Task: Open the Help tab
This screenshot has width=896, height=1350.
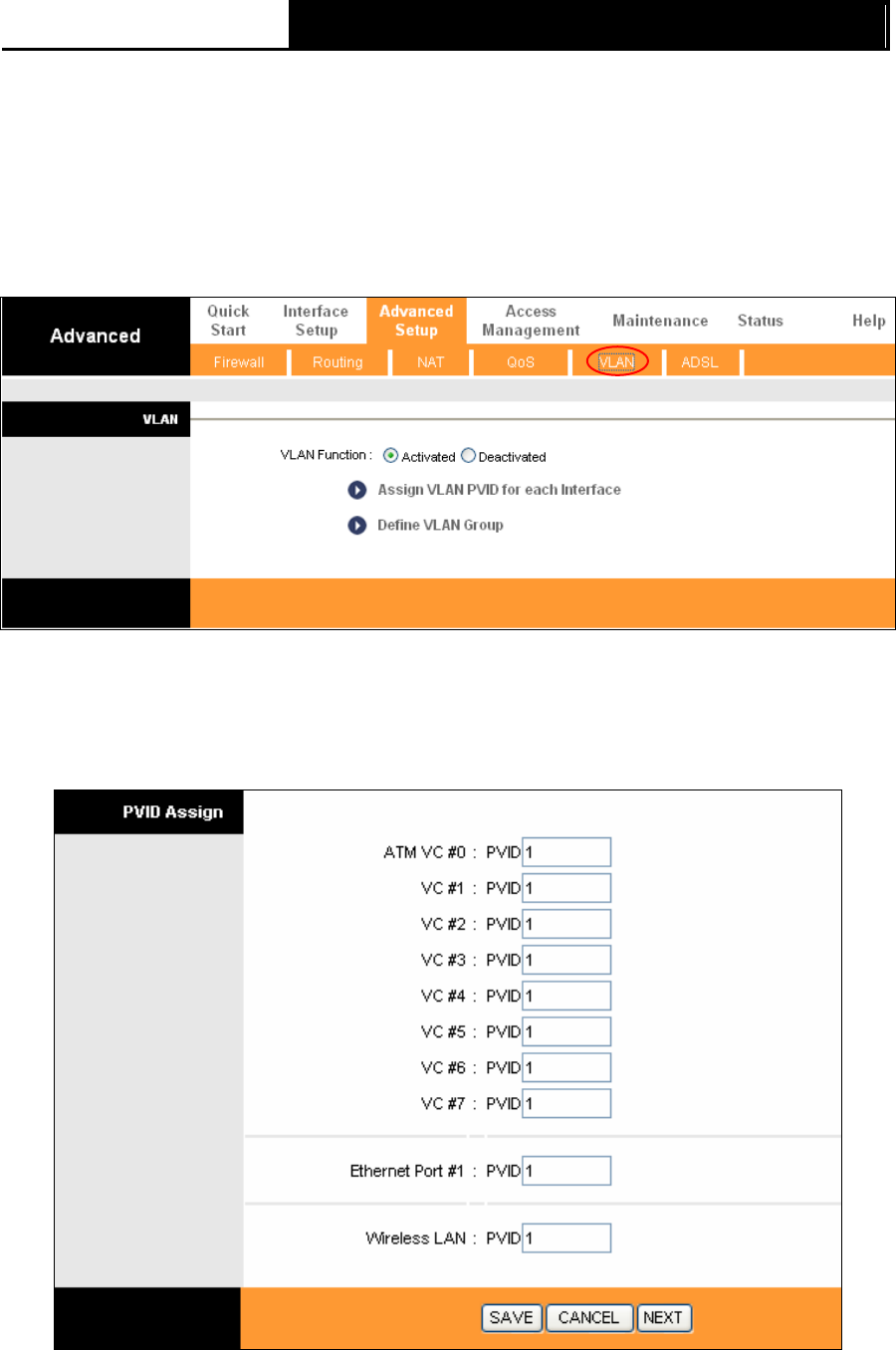Action: tap(868, 321)
